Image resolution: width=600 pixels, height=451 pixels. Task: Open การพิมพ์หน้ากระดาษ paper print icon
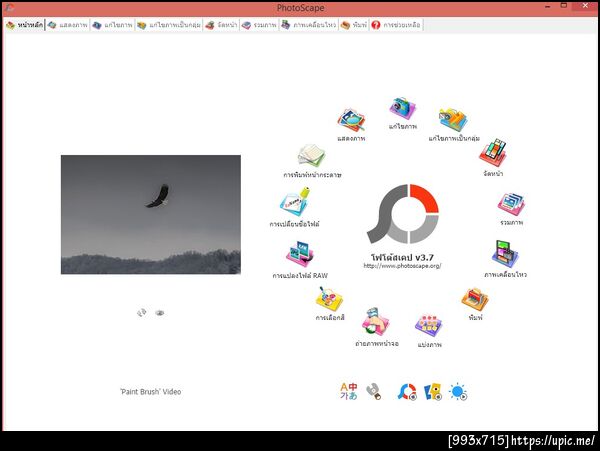pyautogui.click(x=311, y=155)
